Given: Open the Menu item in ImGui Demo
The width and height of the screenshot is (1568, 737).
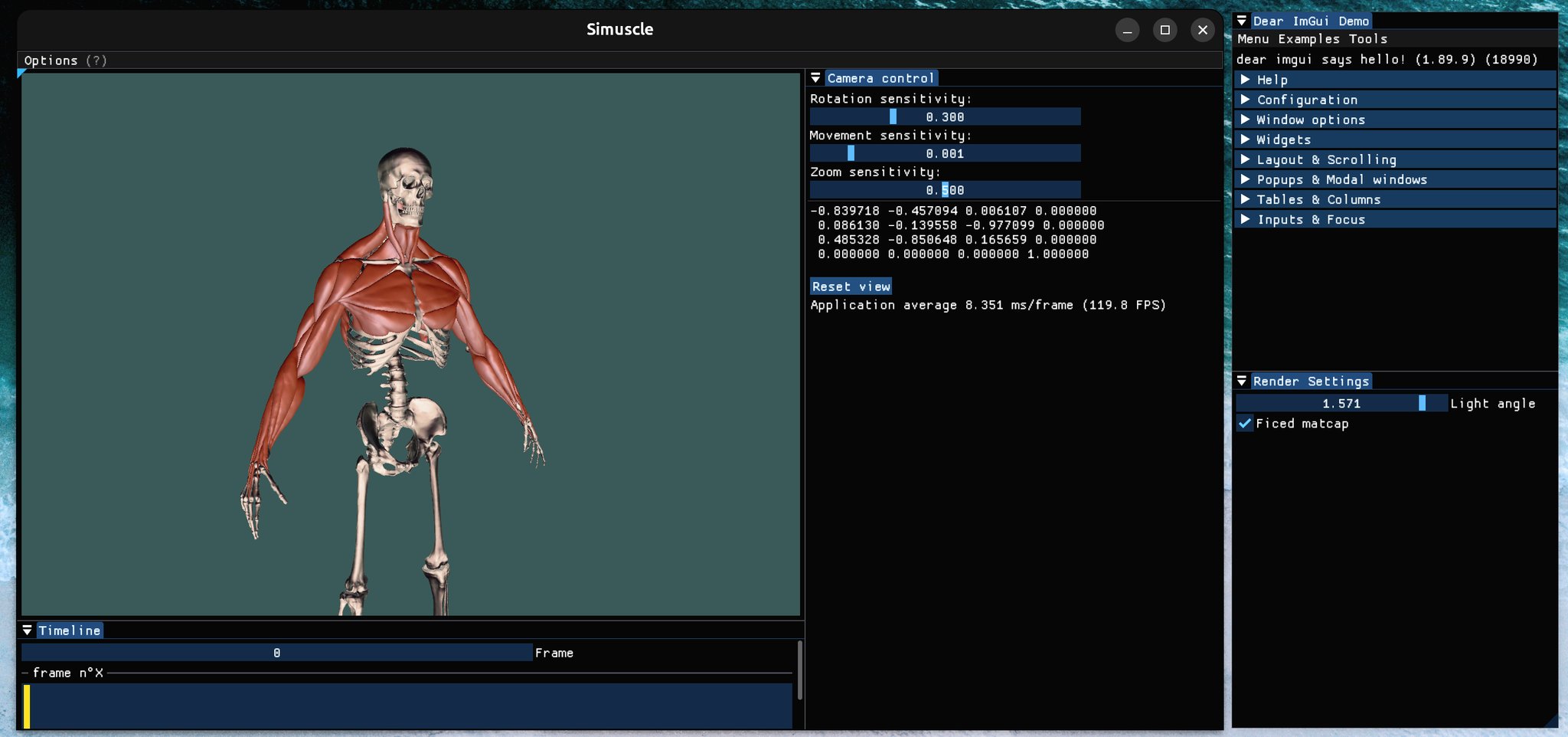Looking at the screenshot, I should [1253, 39].
